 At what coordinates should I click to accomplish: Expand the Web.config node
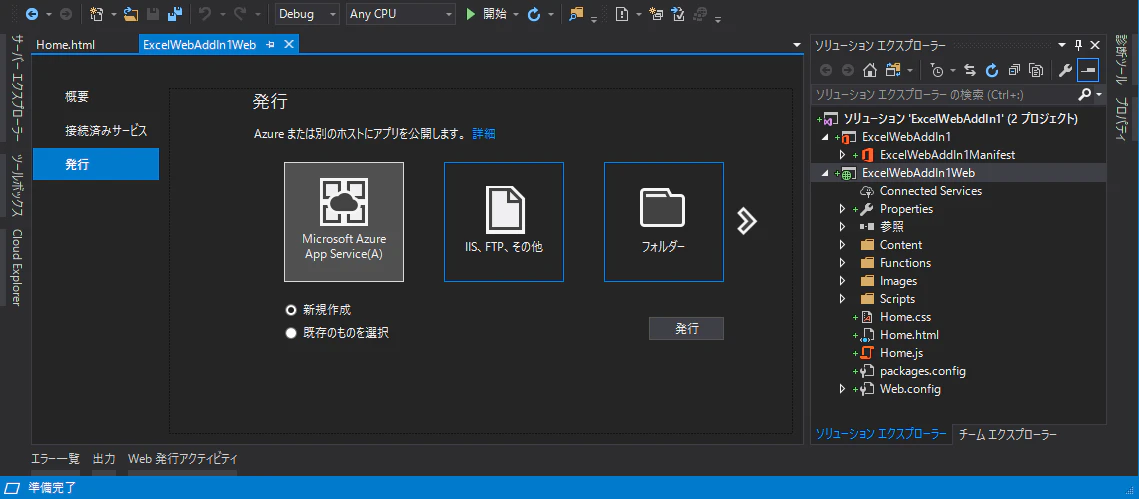(842, 389)
